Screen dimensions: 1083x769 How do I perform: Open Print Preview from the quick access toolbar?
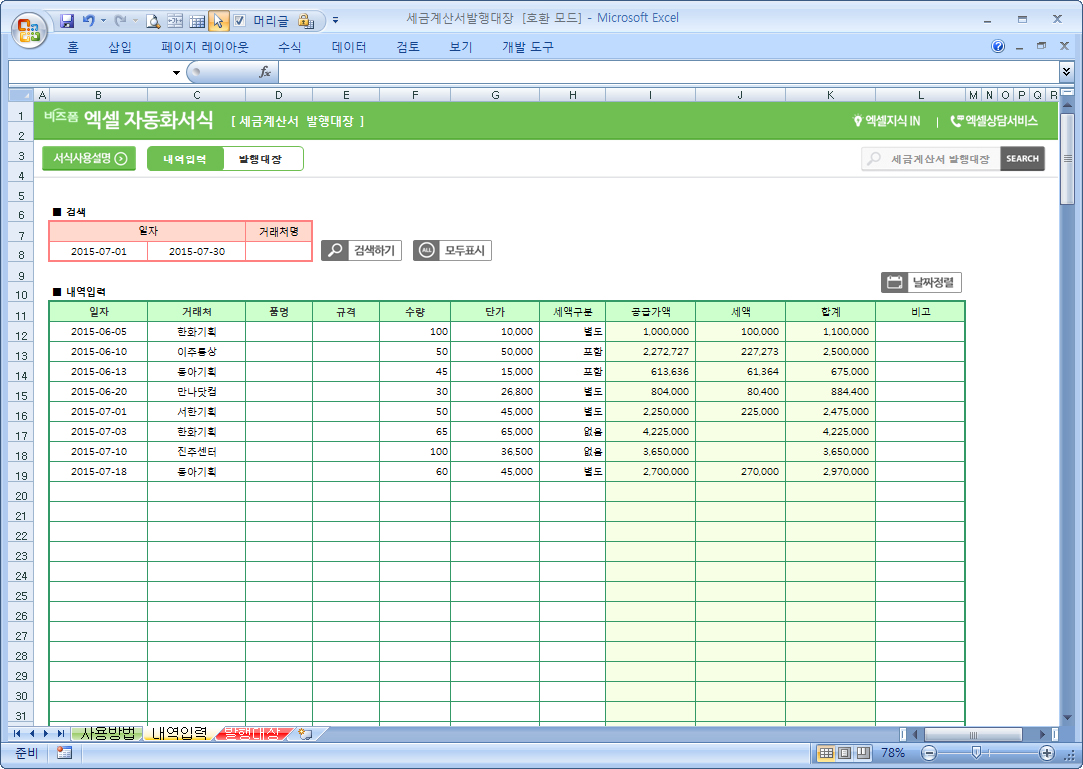tap(153, 20)
